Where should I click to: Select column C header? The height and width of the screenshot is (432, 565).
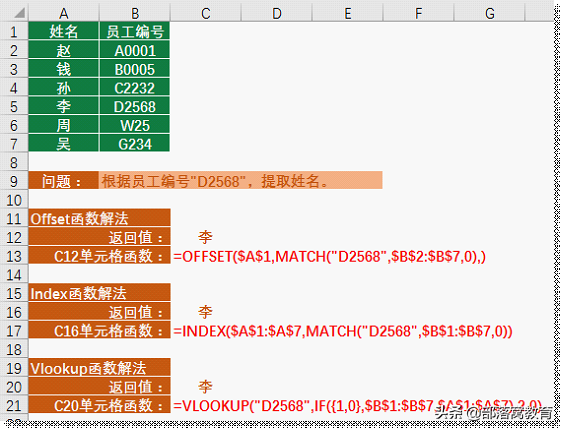(205, 14)
